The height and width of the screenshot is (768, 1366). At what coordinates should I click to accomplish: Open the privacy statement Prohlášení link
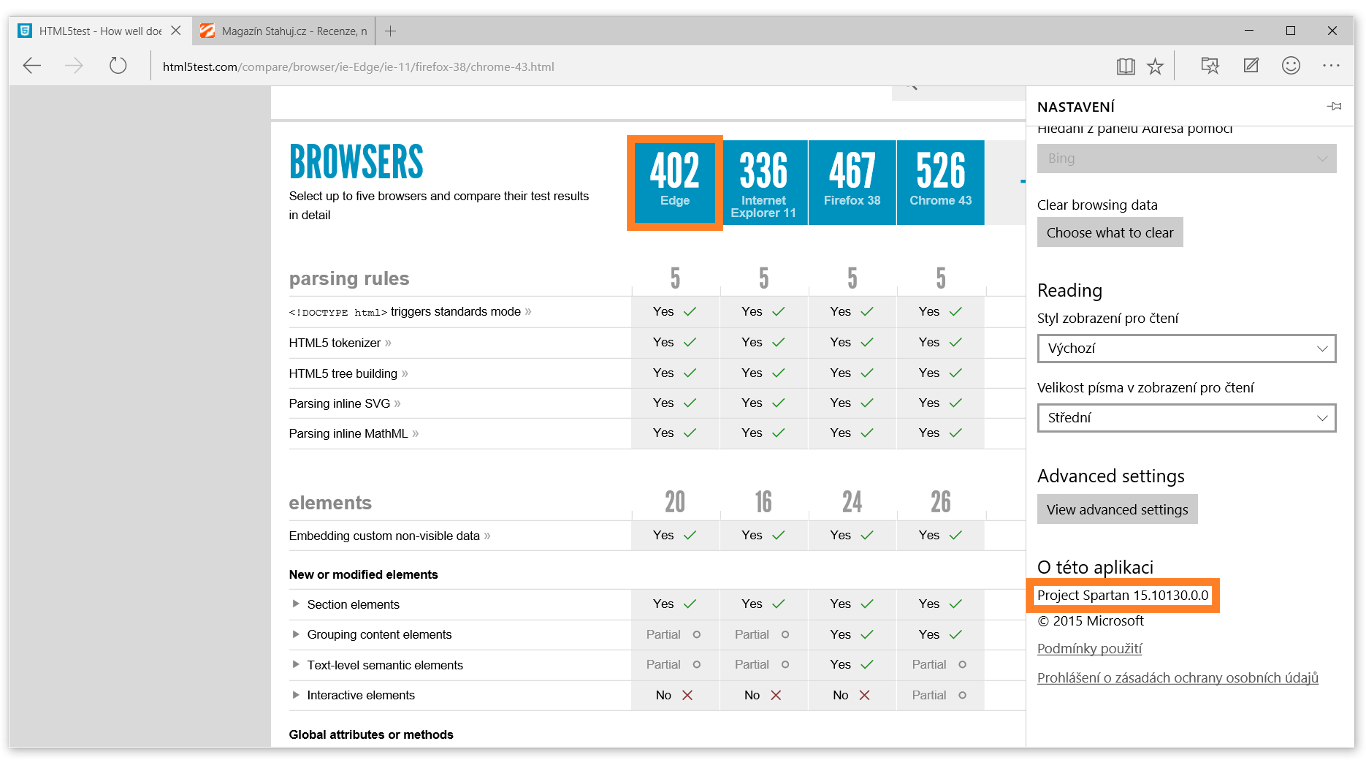pyautogui.click(x=1178, y=678)
